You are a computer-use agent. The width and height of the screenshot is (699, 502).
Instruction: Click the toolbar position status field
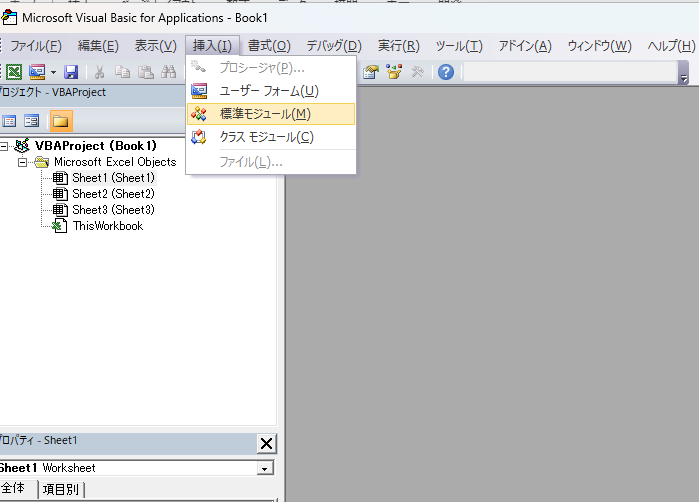click(570, 72)
